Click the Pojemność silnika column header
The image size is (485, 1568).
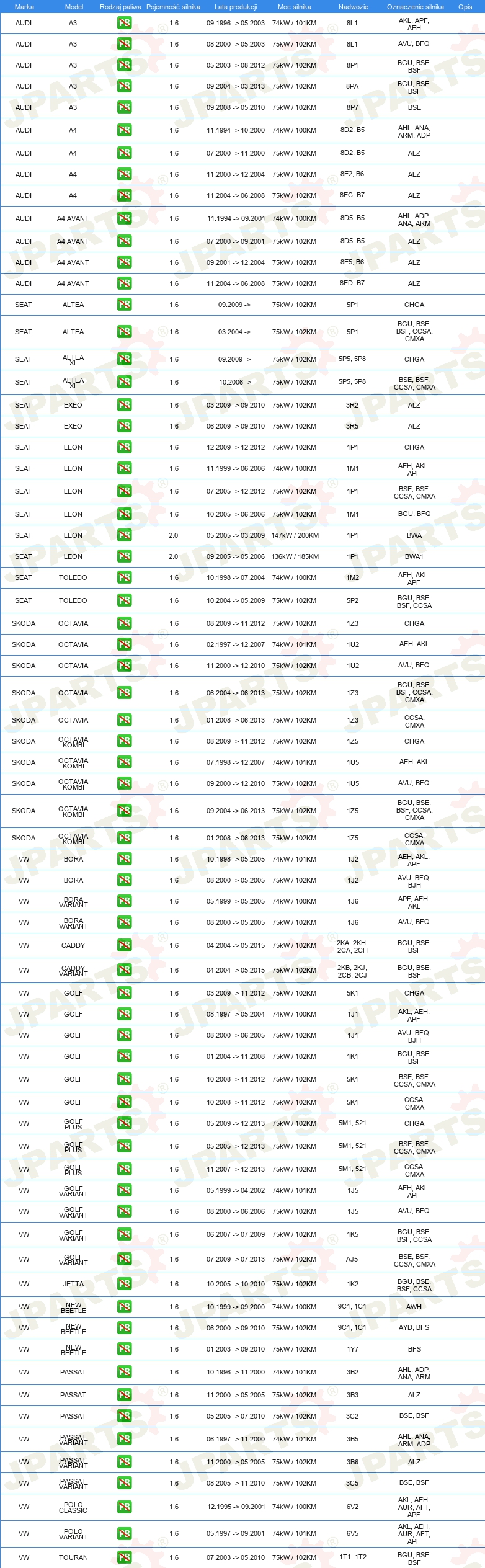coord(173,7)
